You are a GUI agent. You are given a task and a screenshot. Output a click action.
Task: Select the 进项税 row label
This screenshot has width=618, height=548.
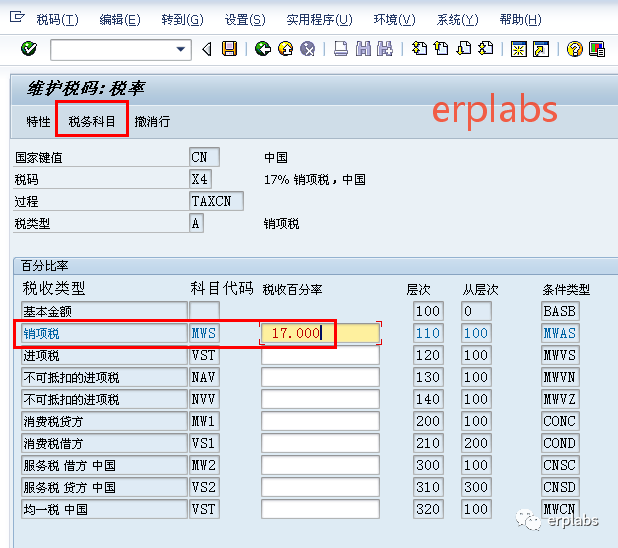(104, 355)
